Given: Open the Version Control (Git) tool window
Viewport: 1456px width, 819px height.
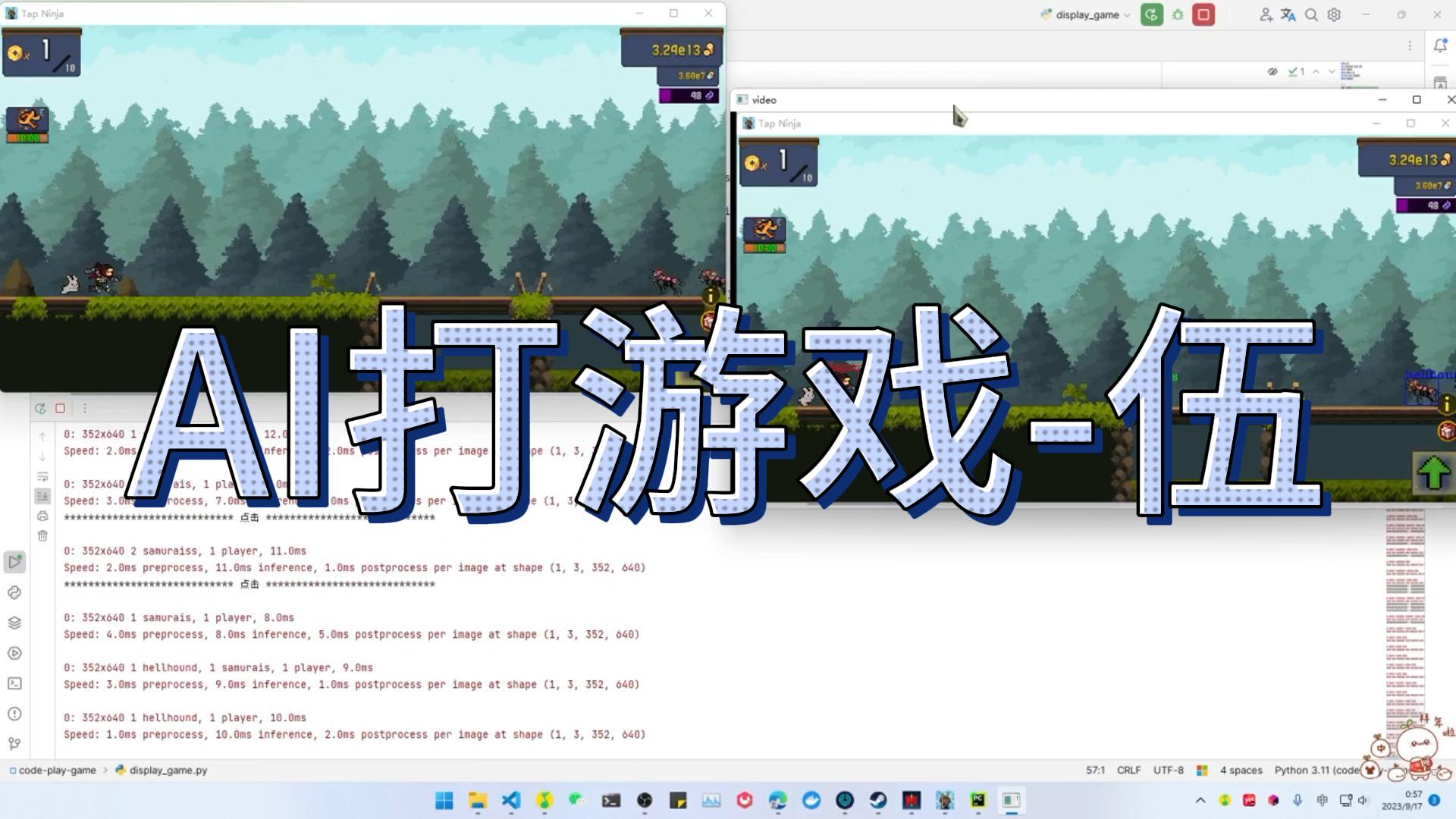Looking at the screenshot, I should tap(14, 744).
